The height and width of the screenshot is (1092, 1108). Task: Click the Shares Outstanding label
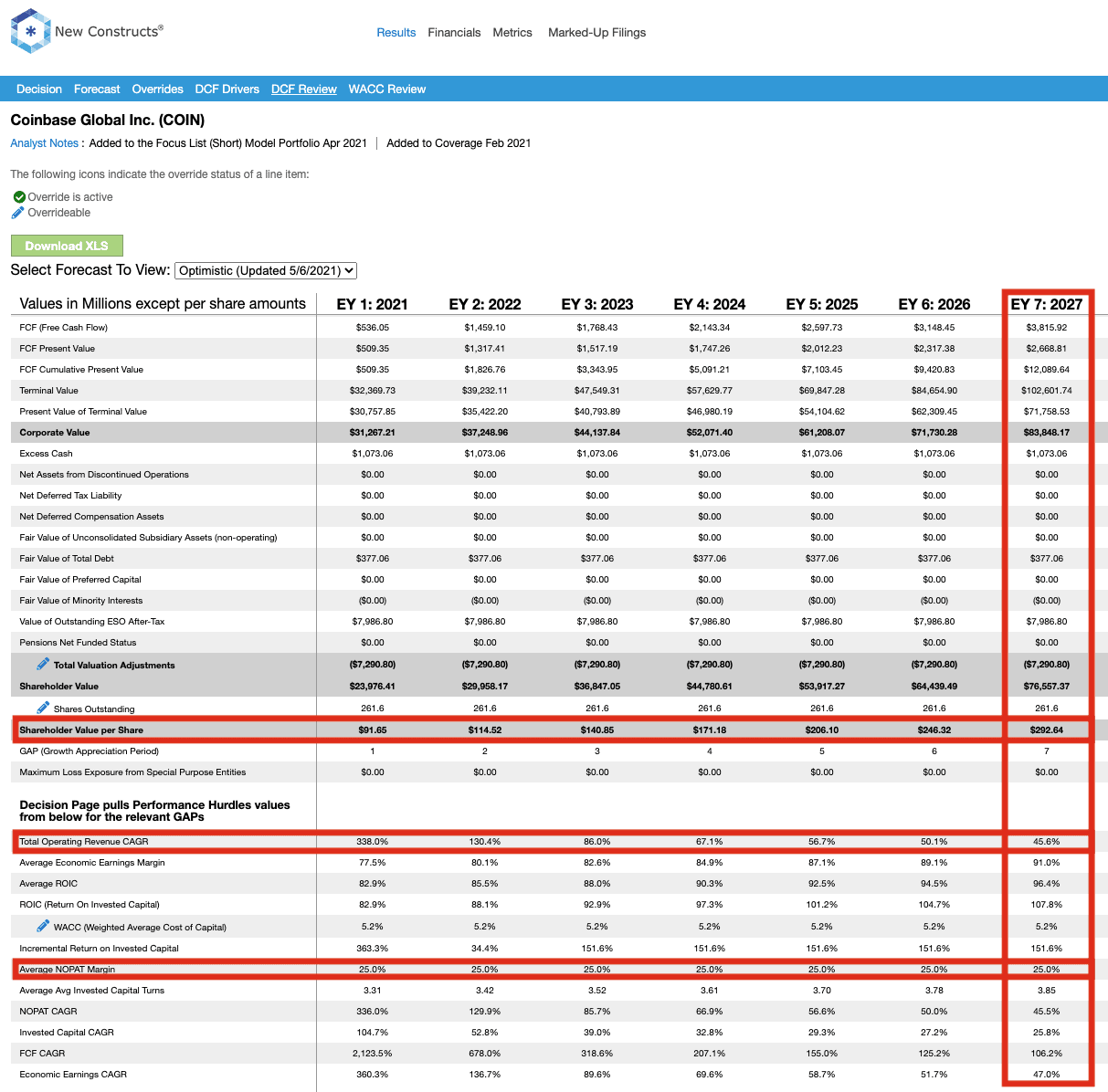[94, 709]
